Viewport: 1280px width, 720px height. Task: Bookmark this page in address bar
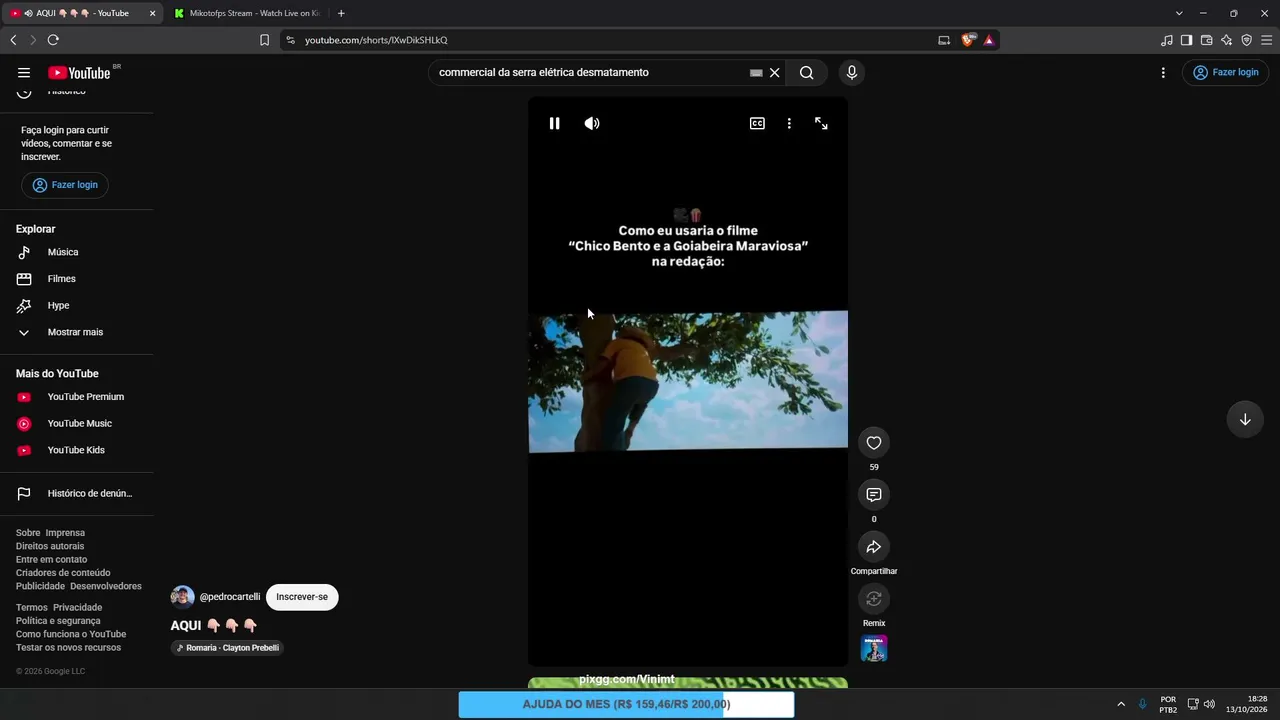point(264,40)
